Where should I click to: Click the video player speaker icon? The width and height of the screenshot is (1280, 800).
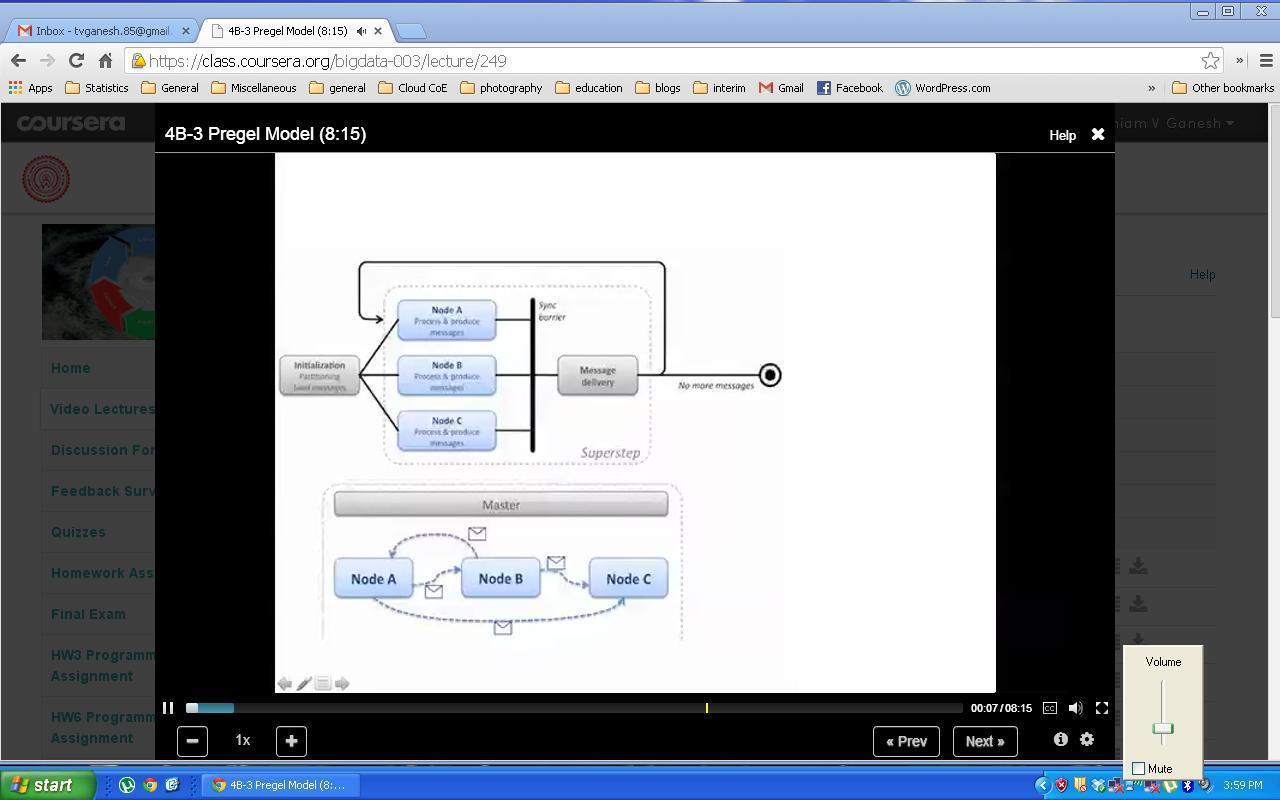click(1075, 708)
